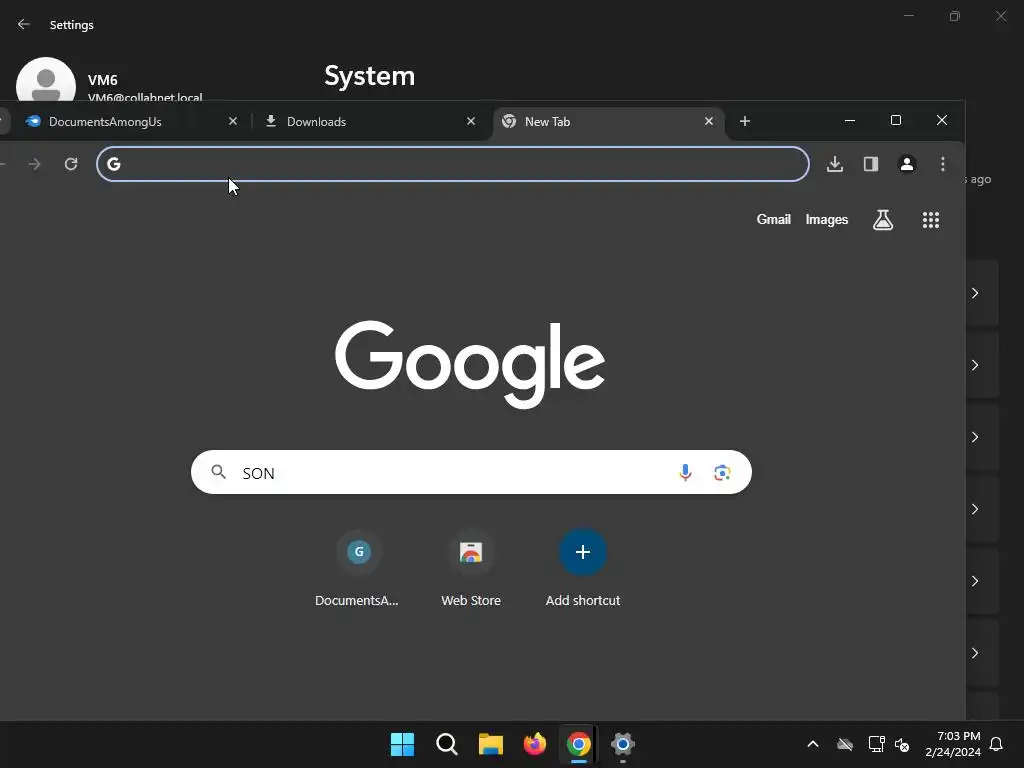Reload the page in Chrome
Screen dimensions: 1024x768
click(71, 164)
